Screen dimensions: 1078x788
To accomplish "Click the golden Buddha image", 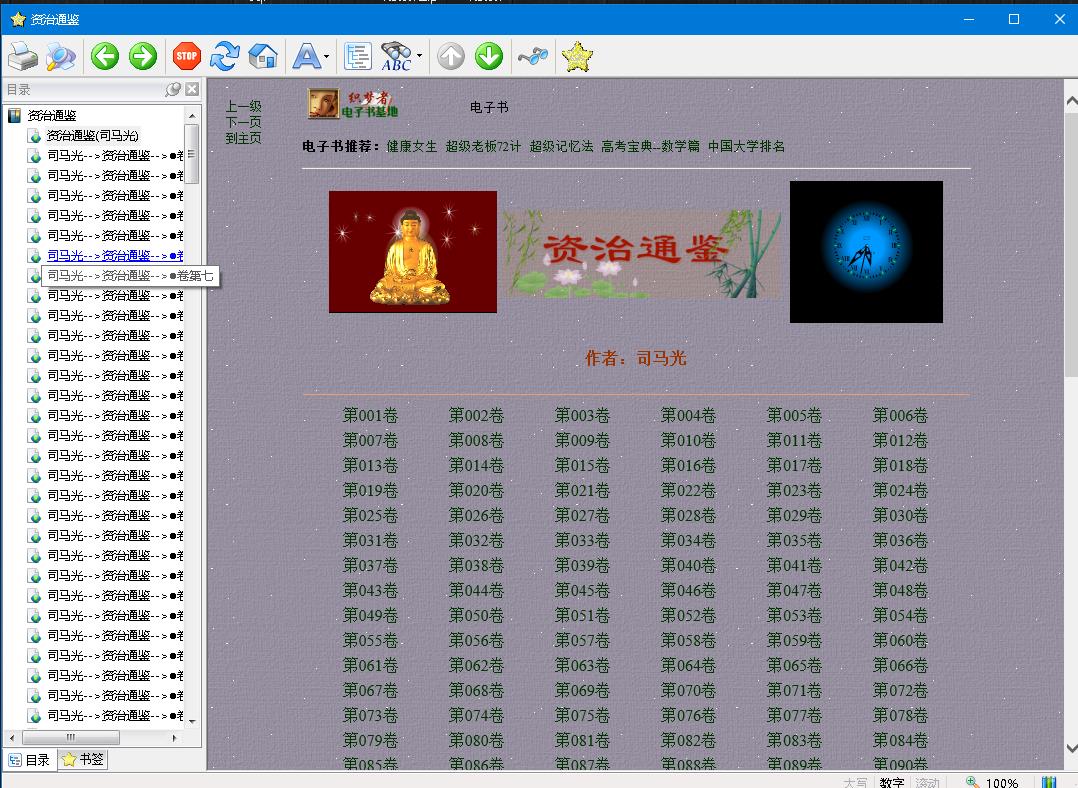I will pyautogui.click(x=412, y=252).
